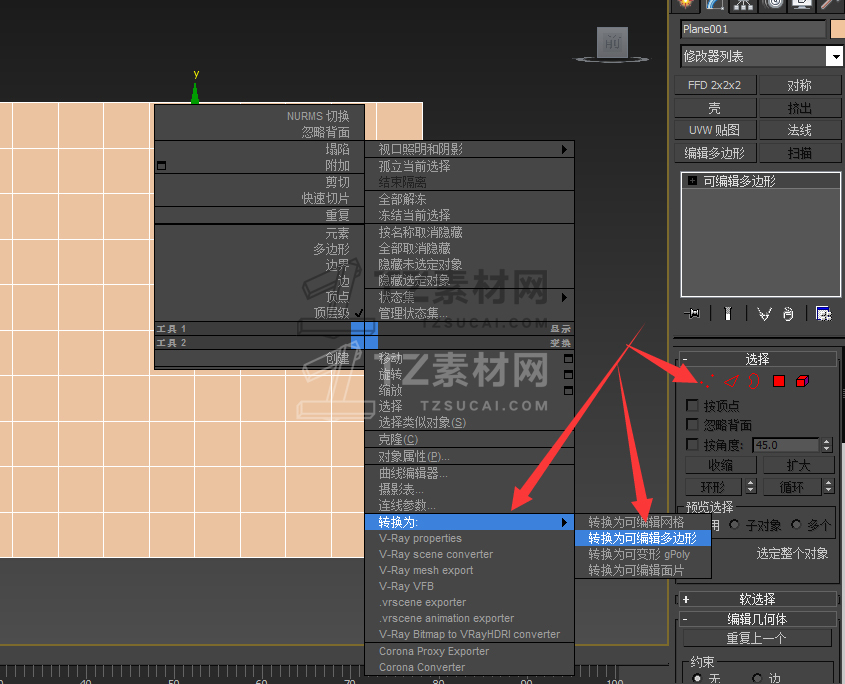This screenshot has width=845, height=684.
Task: Click V-Ray properties menu entry
Action: tap(469, 538)
